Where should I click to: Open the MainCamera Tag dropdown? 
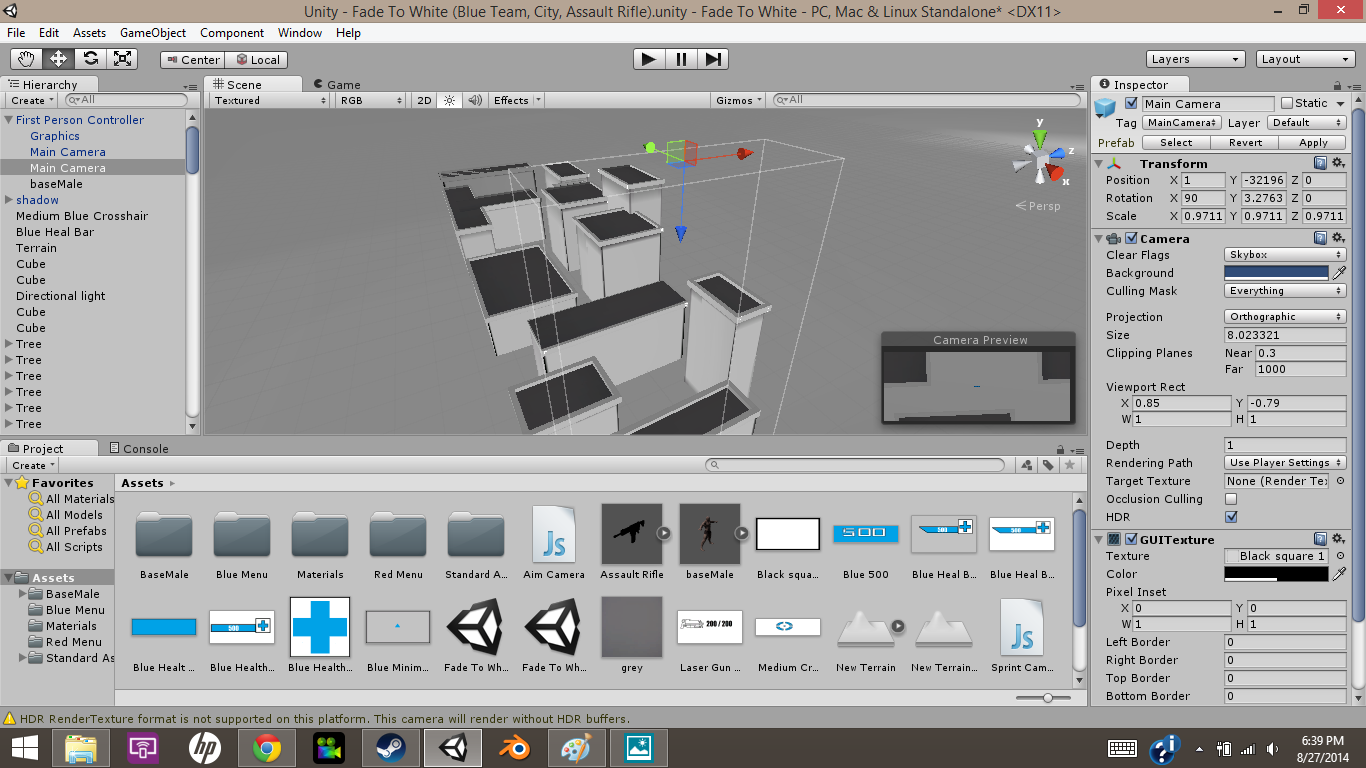[x=1182, y=123]
